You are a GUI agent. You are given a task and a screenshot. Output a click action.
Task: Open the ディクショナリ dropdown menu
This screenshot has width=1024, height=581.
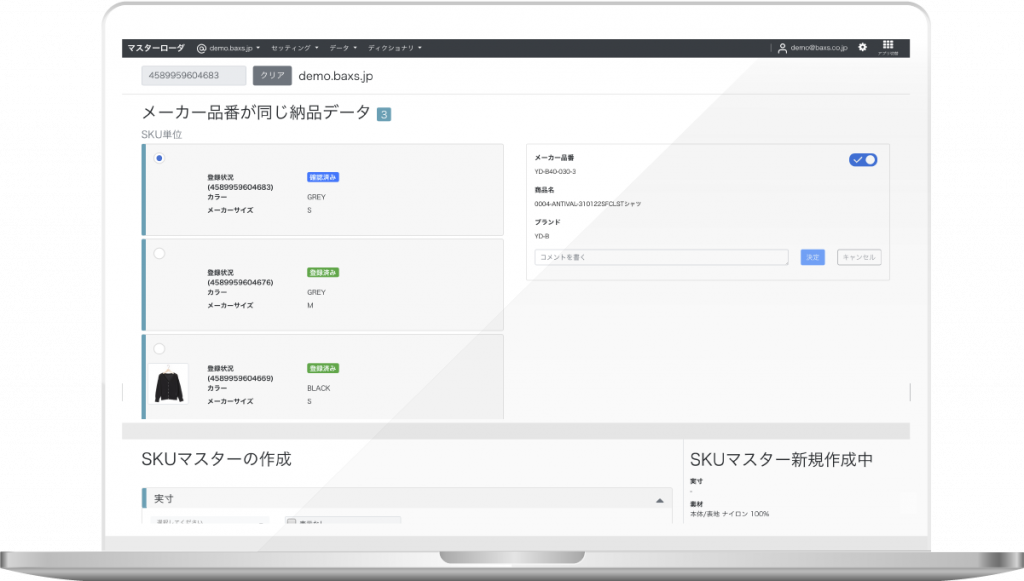coord(392,47)
